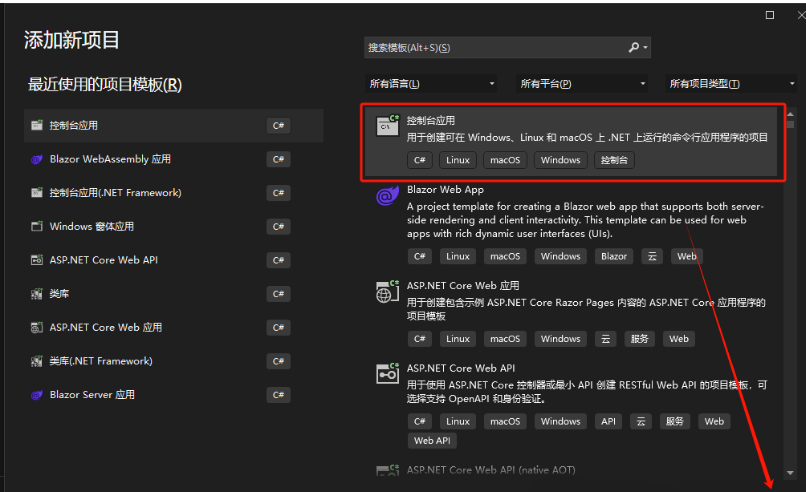The image size is (806, 492).
Task: Click the 类库 class library icon
Action: click(36, 294)
